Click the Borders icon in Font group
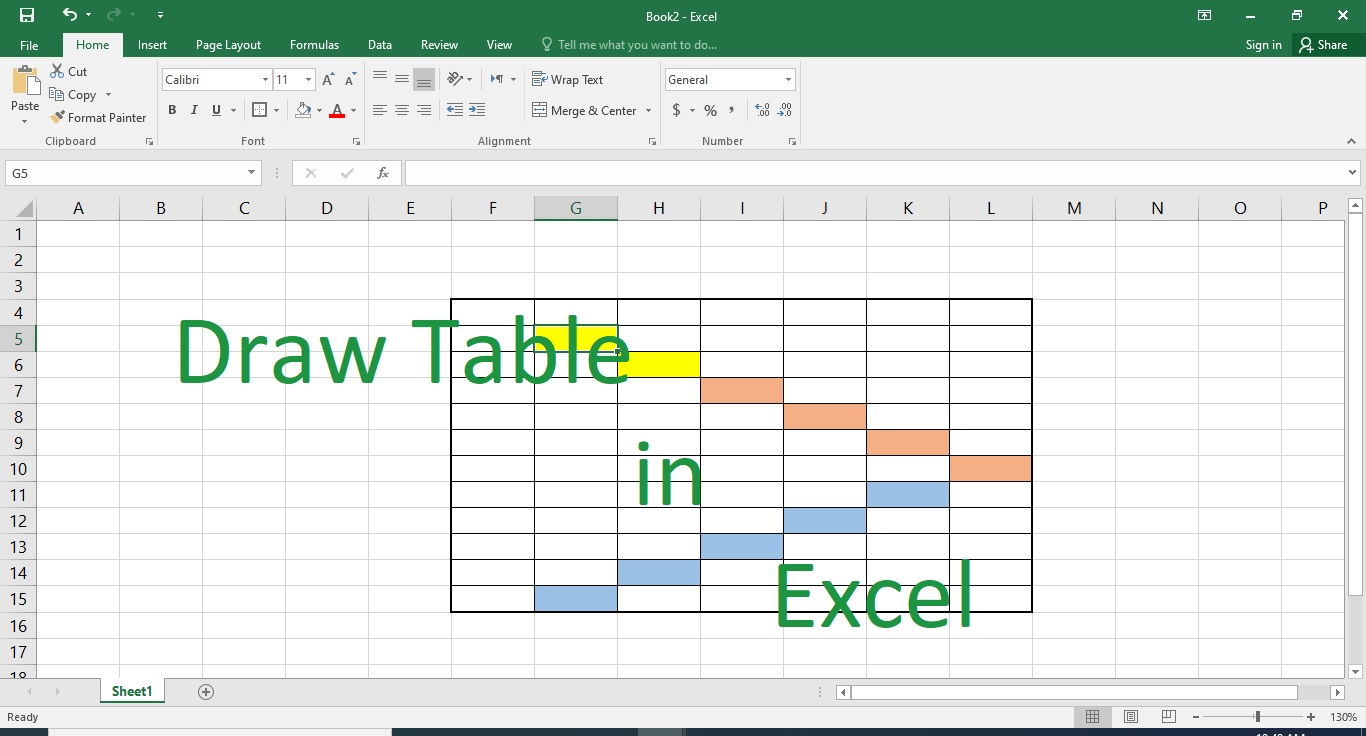Image resolution: width=1366 pixels, height=736 pixels. coord(259,110)
